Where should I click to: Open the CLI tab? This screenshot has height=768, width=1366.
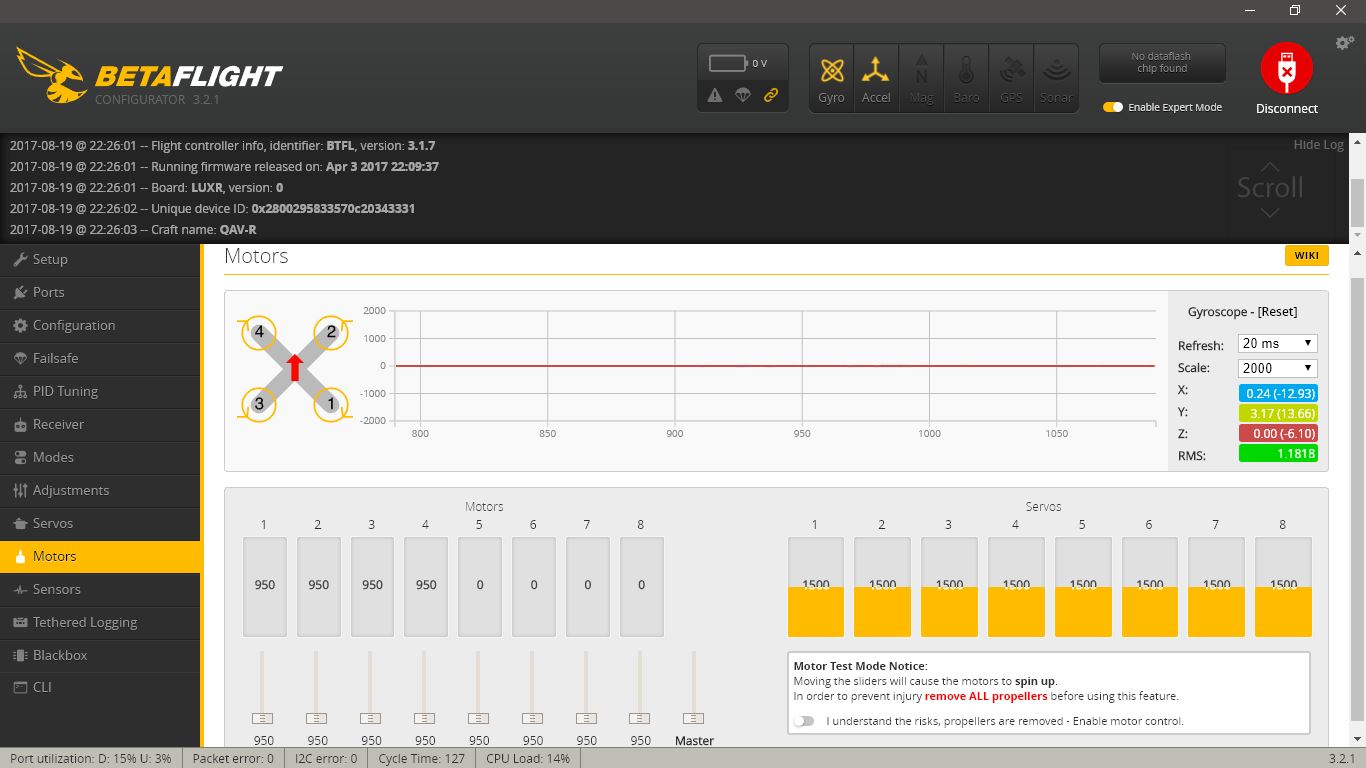pyautogui.click(x=100, y=687)
